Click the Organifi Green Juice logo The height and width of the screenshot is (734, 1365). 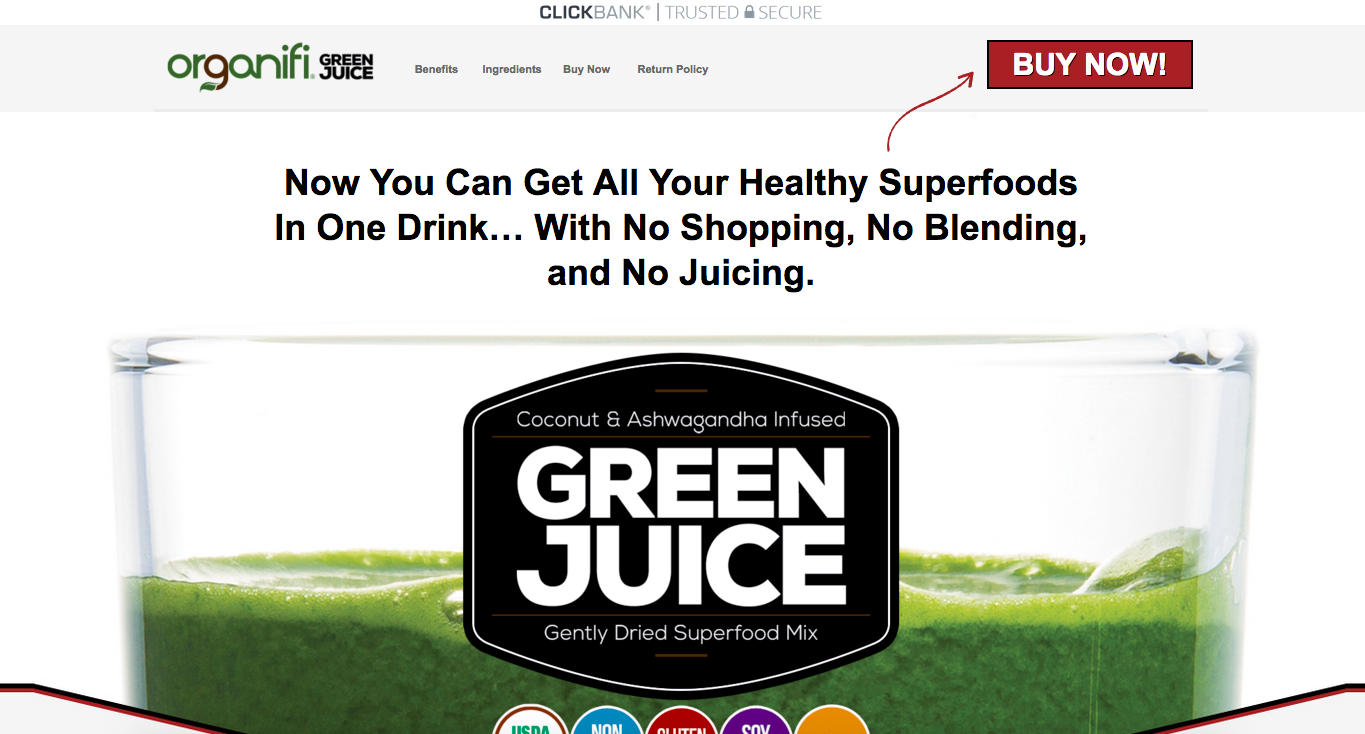point(270,67)
